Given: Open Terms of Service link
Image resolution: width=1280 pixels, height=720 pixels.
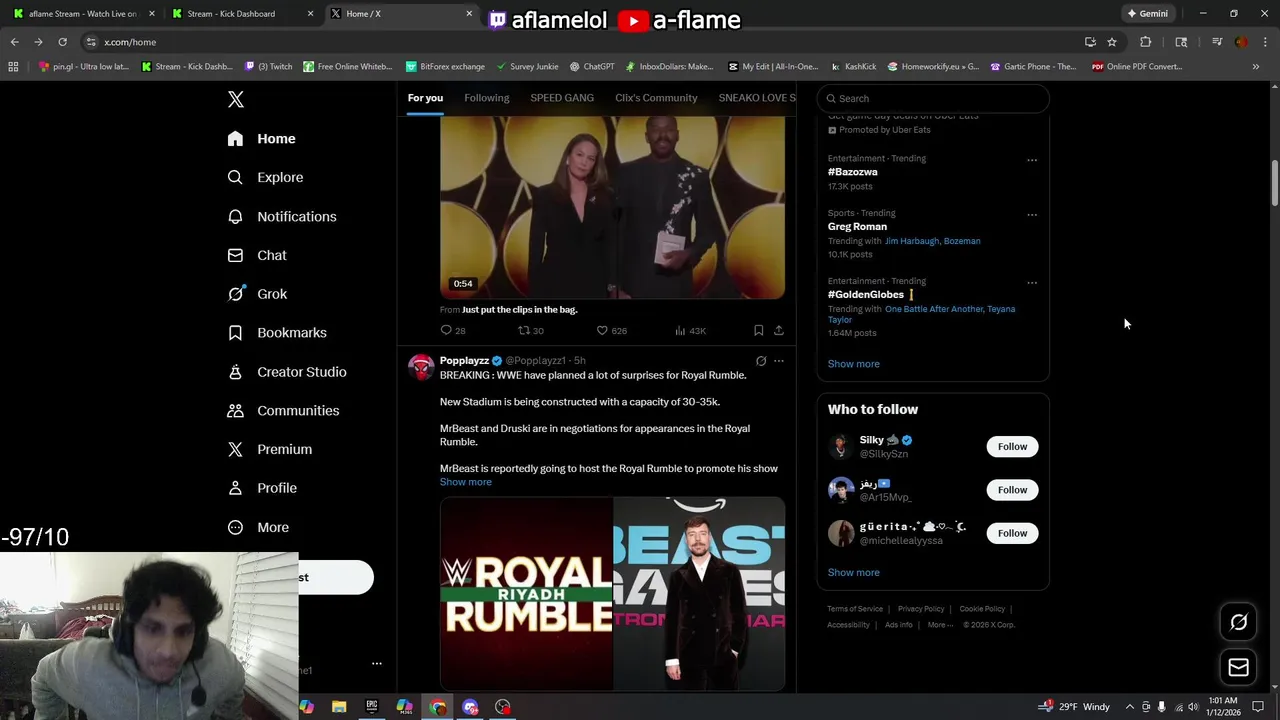Looking at the screenshot, I should pos(855,609).
